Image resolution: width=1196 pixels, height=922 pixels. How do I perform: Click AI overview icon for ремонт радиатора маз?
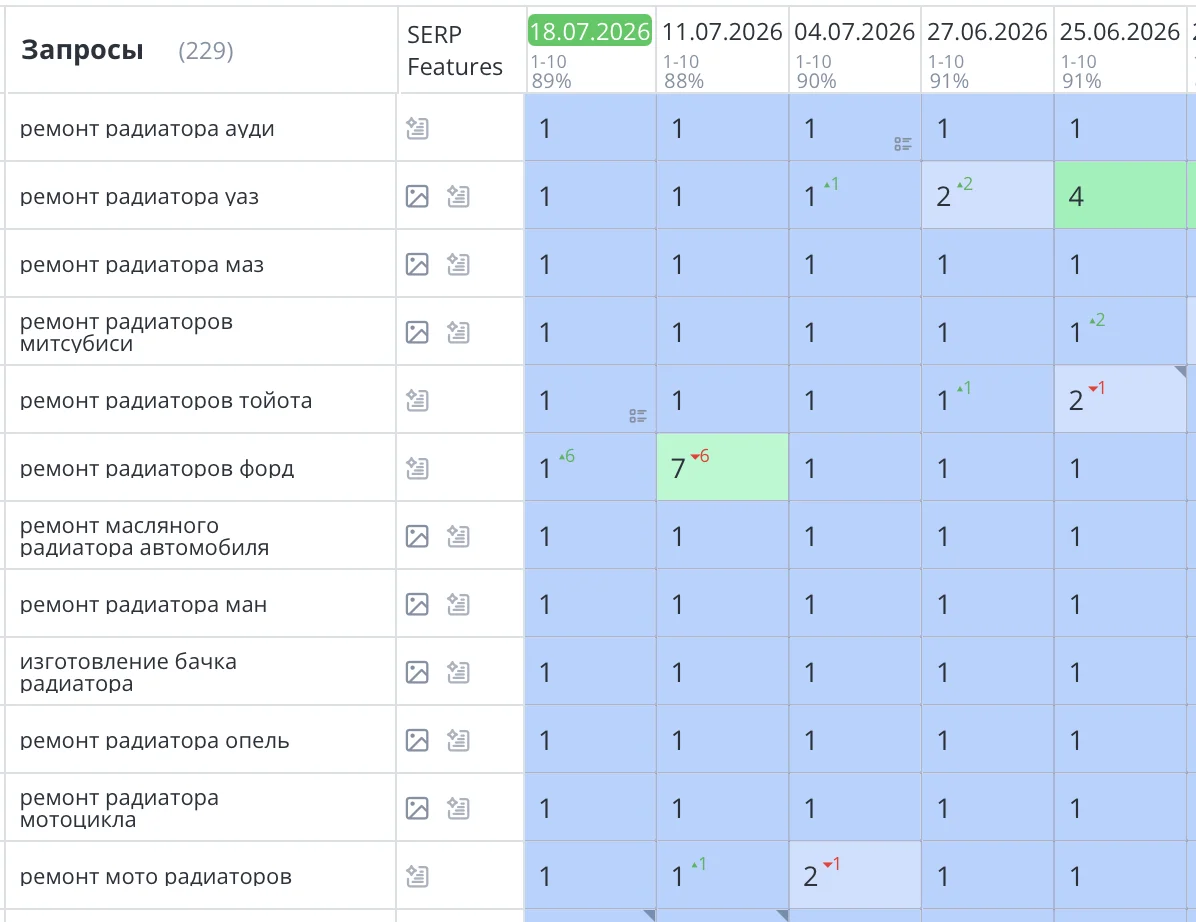tap(458, 264)
